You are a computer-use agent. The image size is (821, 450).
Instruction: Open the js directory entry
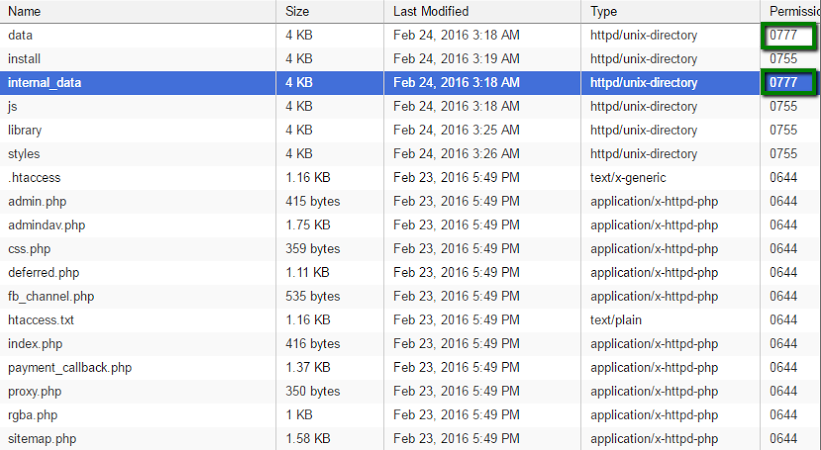pos(13,106)
